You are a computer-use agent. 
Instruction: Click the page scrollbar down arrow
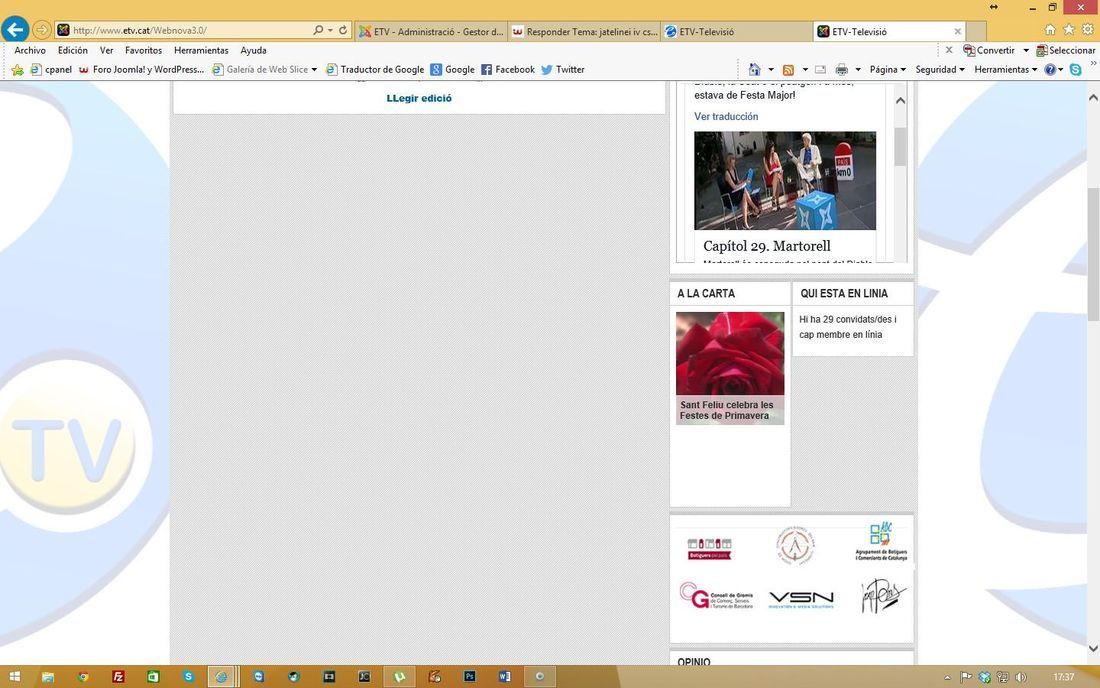[1093, 648]
